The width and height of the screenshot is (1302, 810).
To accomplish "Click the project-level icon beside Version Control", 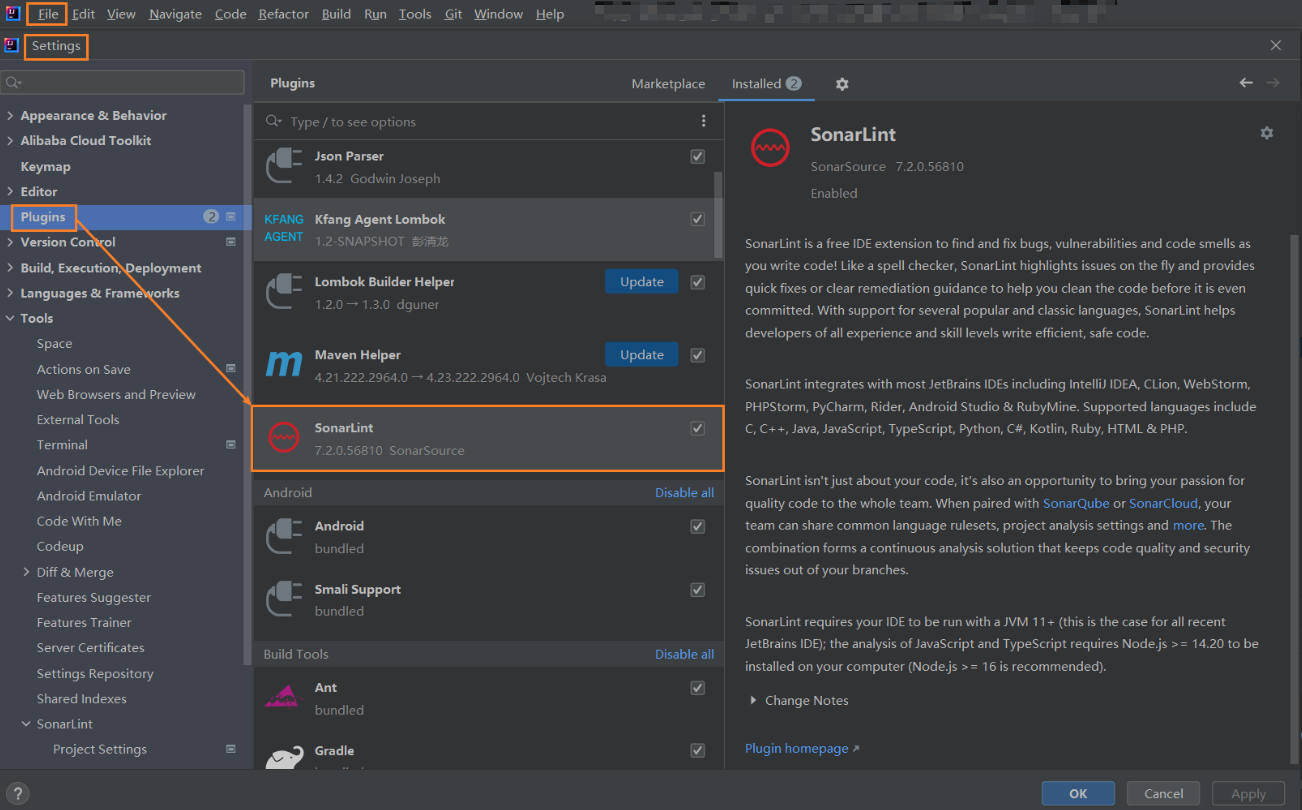I will click(x=231, y=242).
